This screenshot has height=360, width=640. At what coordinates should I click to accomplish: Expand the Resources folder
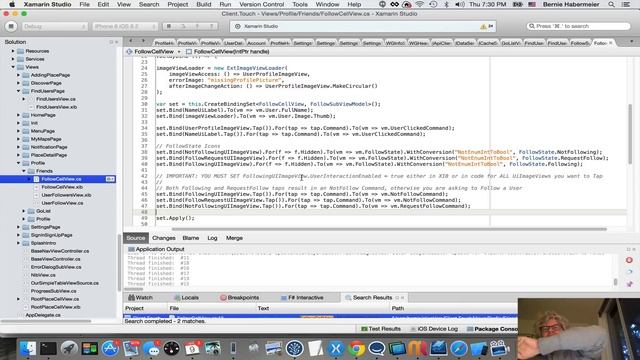click(x=13, y=51)
